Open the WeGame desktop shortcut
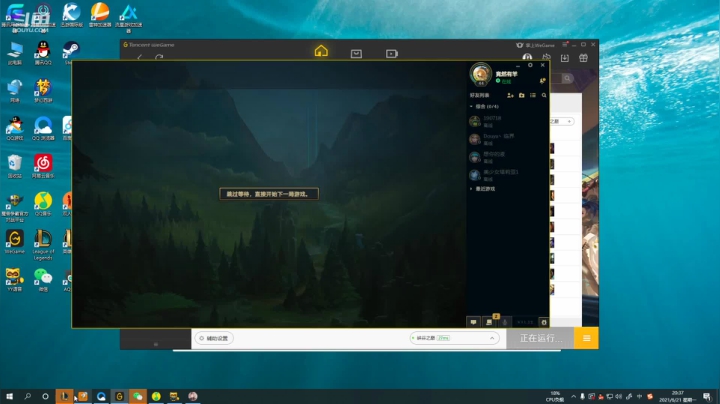Screen dimensions: 720x404 (15, 242)
